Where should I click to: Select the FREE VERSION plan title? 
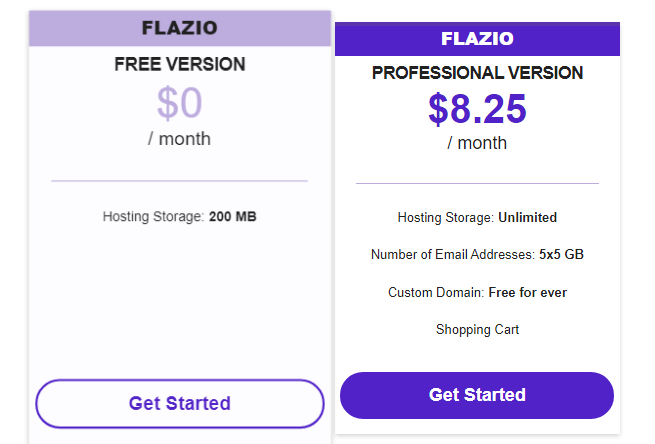(180, 64)
